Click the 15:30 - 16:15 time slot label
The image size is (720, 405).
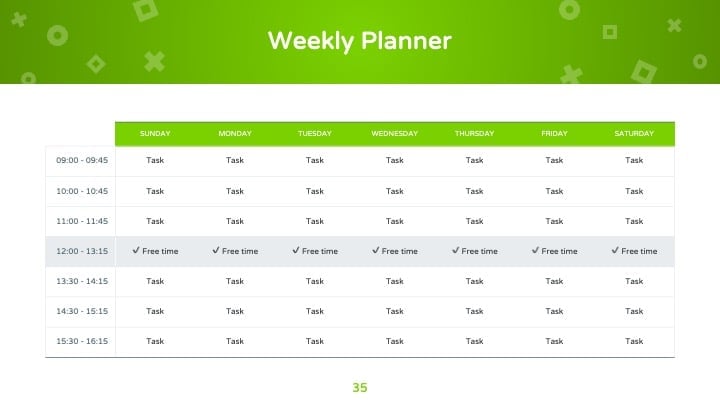(x=82, y=341)
